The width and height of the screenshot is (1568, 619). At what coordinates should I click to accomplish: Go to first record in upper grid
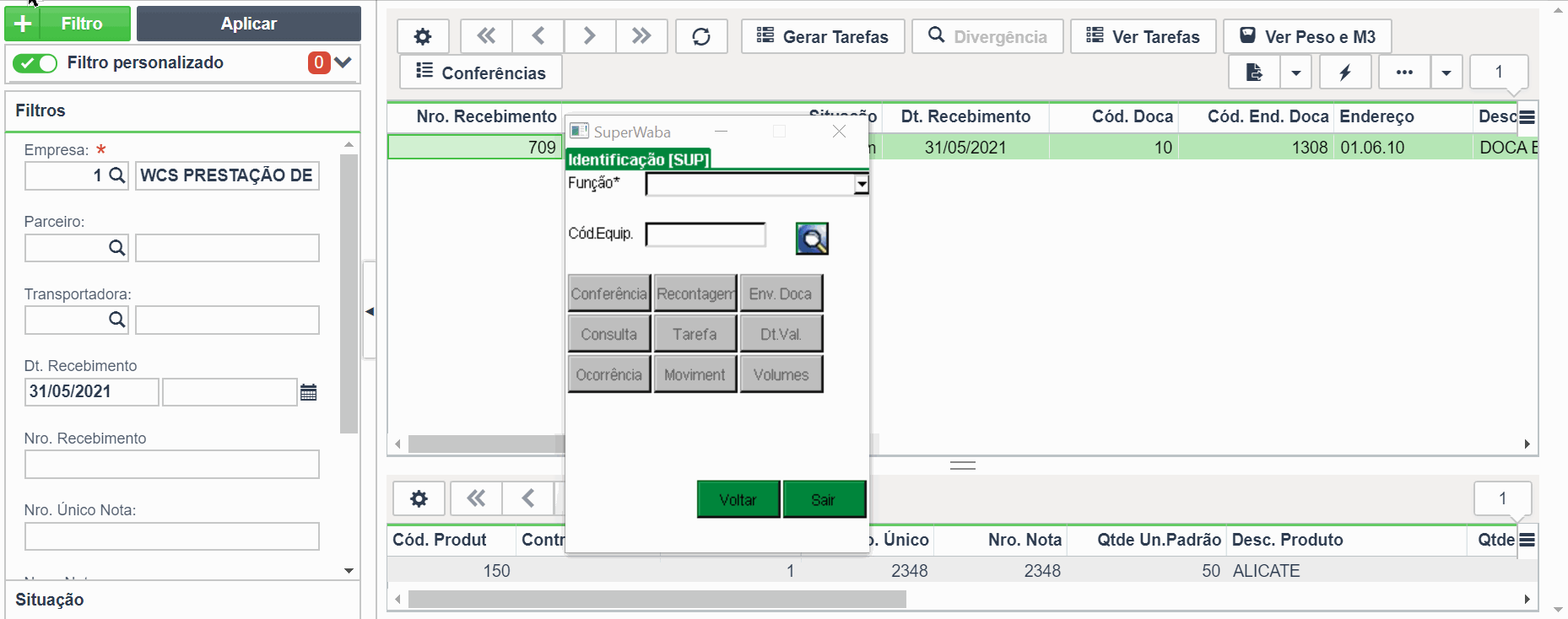coord(486,36)
